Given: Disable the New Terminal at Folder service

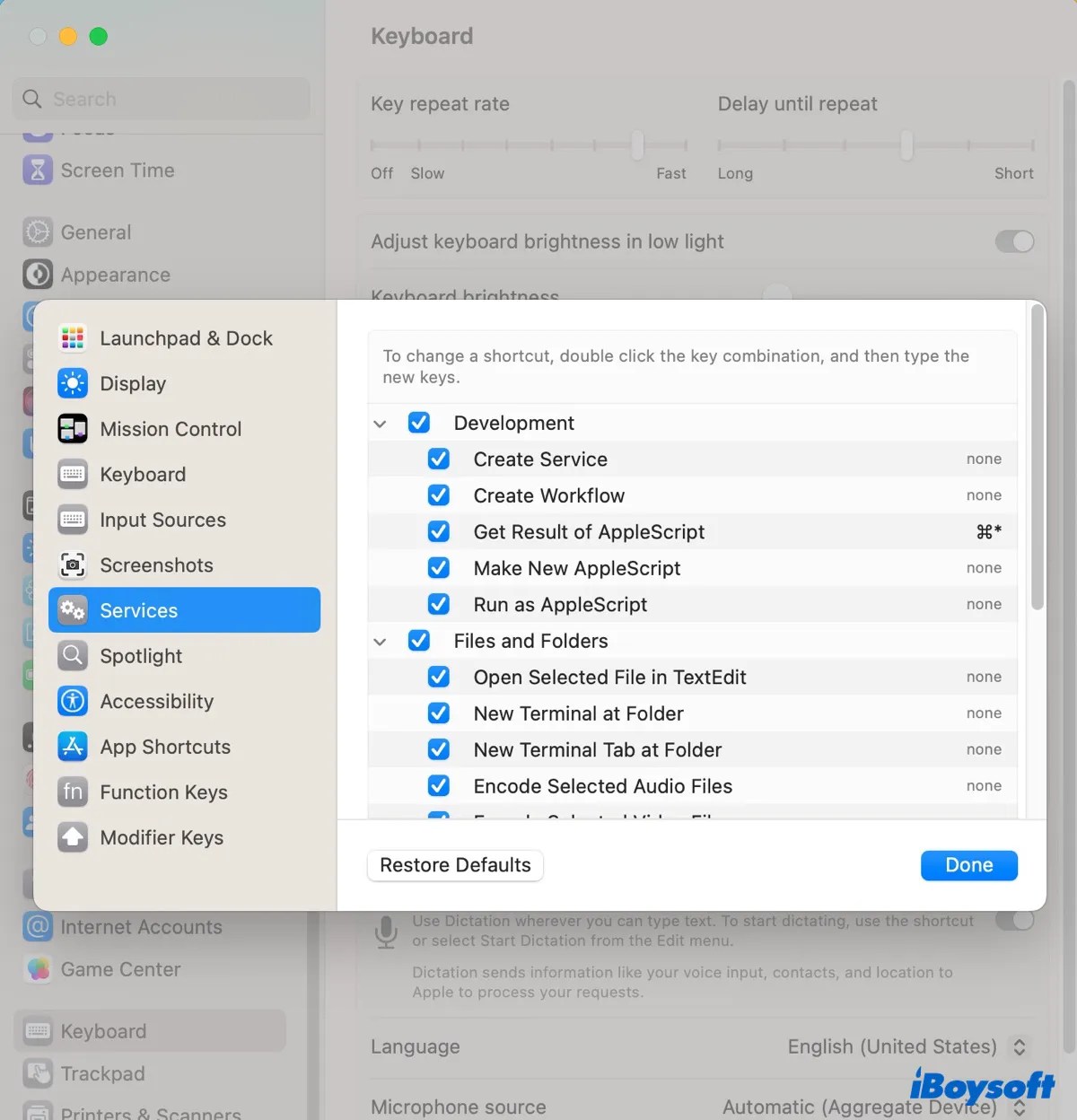Looking at the screenshot, I should tap(439, 713).
